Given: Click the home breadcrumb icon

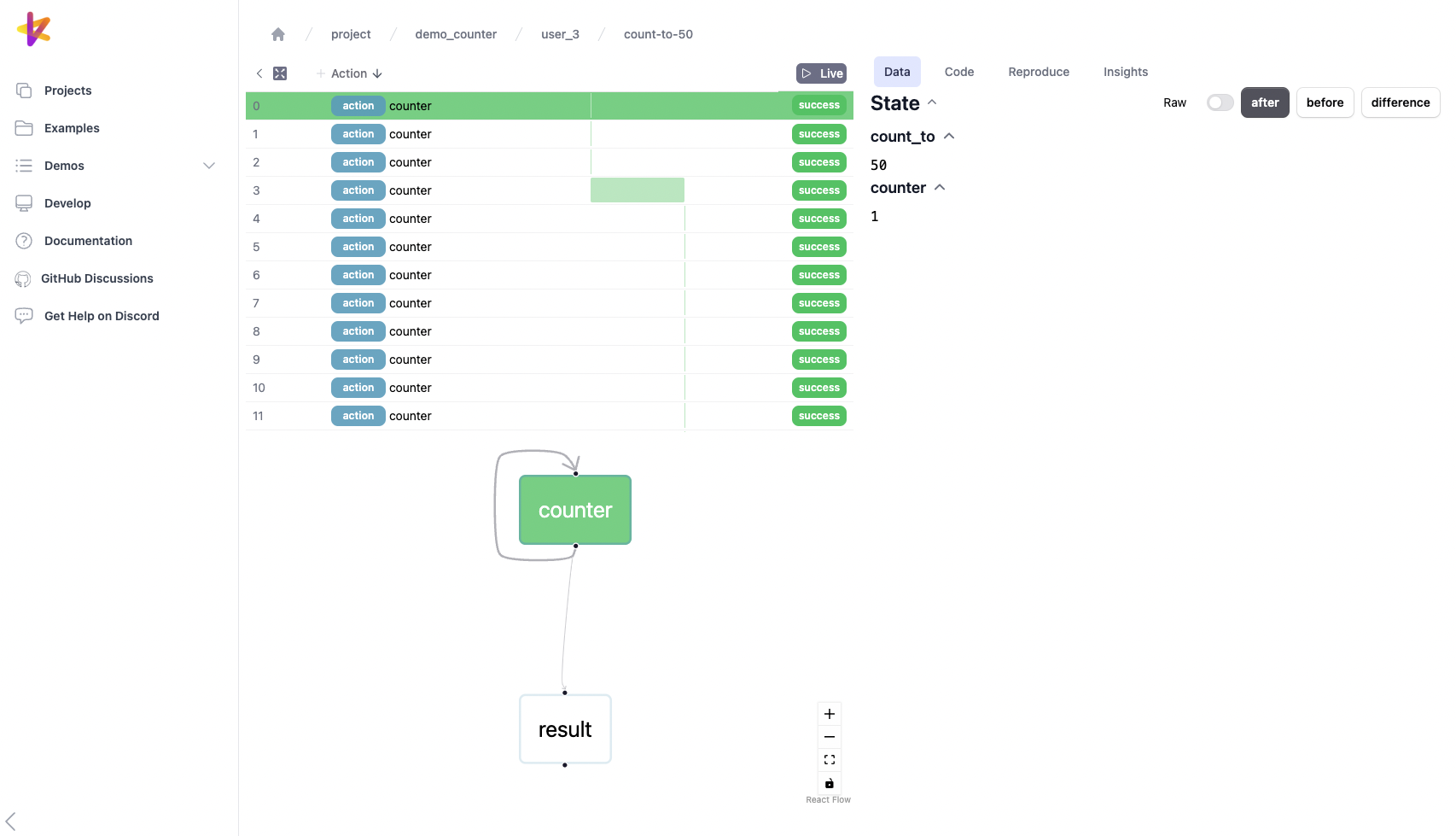Looking at the screenshot, I should [x=278, y=34].
